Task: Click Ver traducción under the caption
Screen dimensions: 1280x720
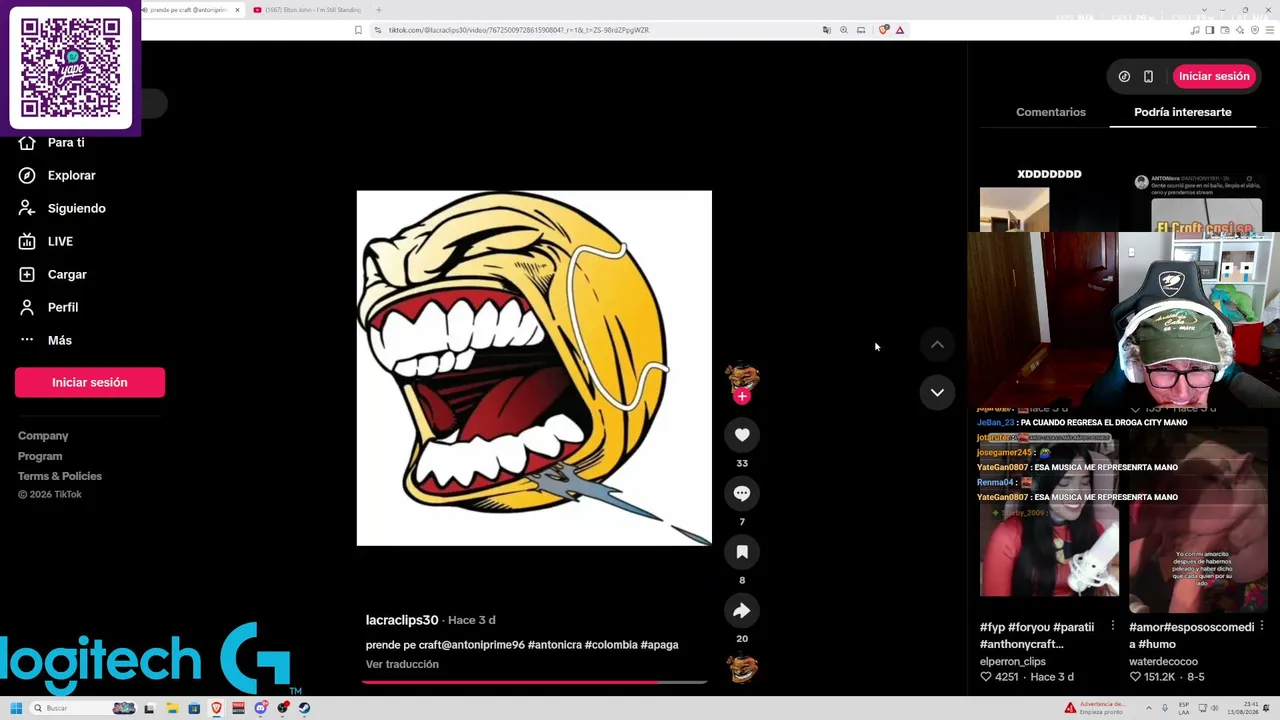Action: [x=402, y=664]
